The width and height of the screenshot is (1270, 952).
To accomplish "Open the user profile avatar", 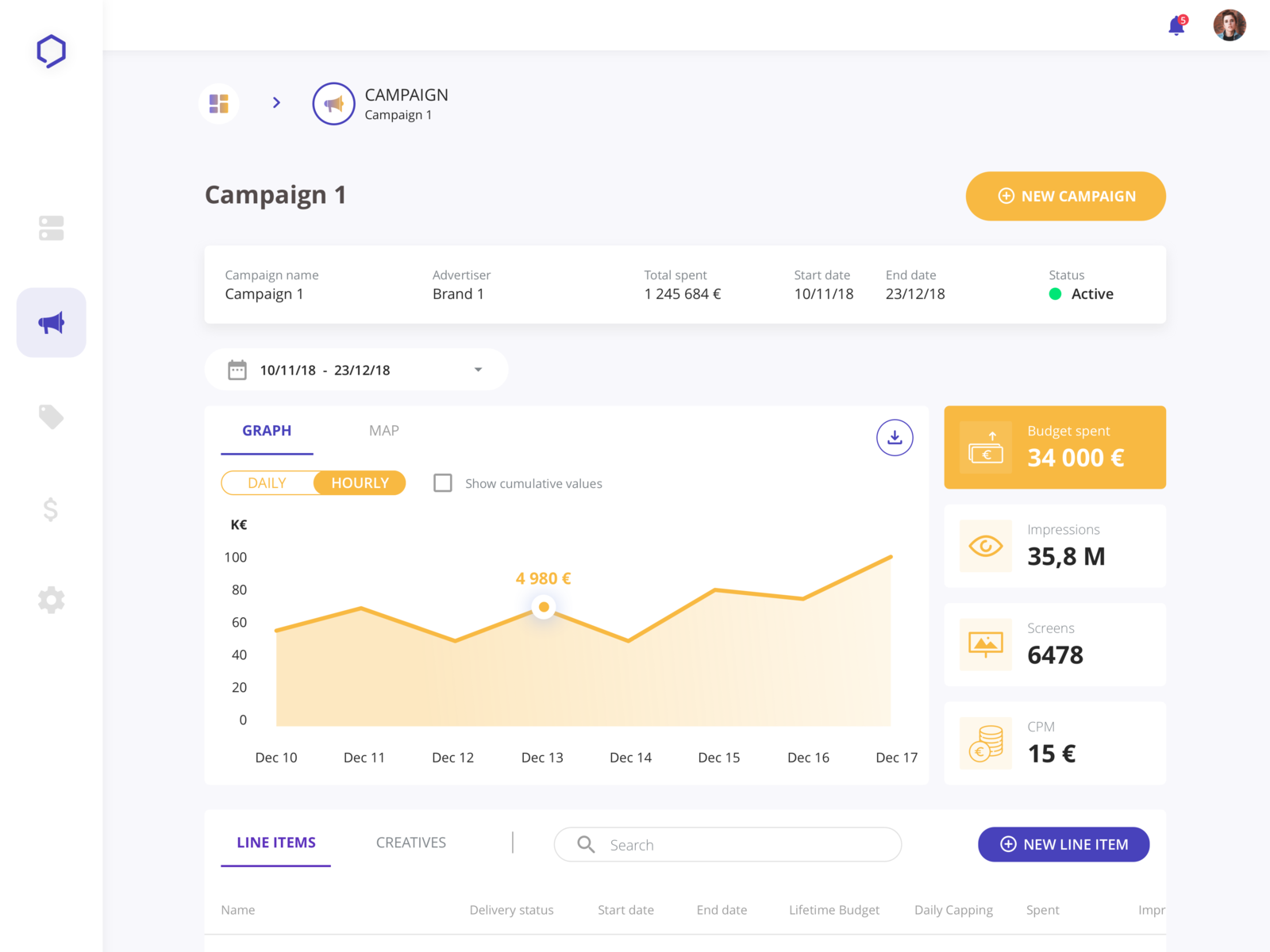I will pos(1230,25).
